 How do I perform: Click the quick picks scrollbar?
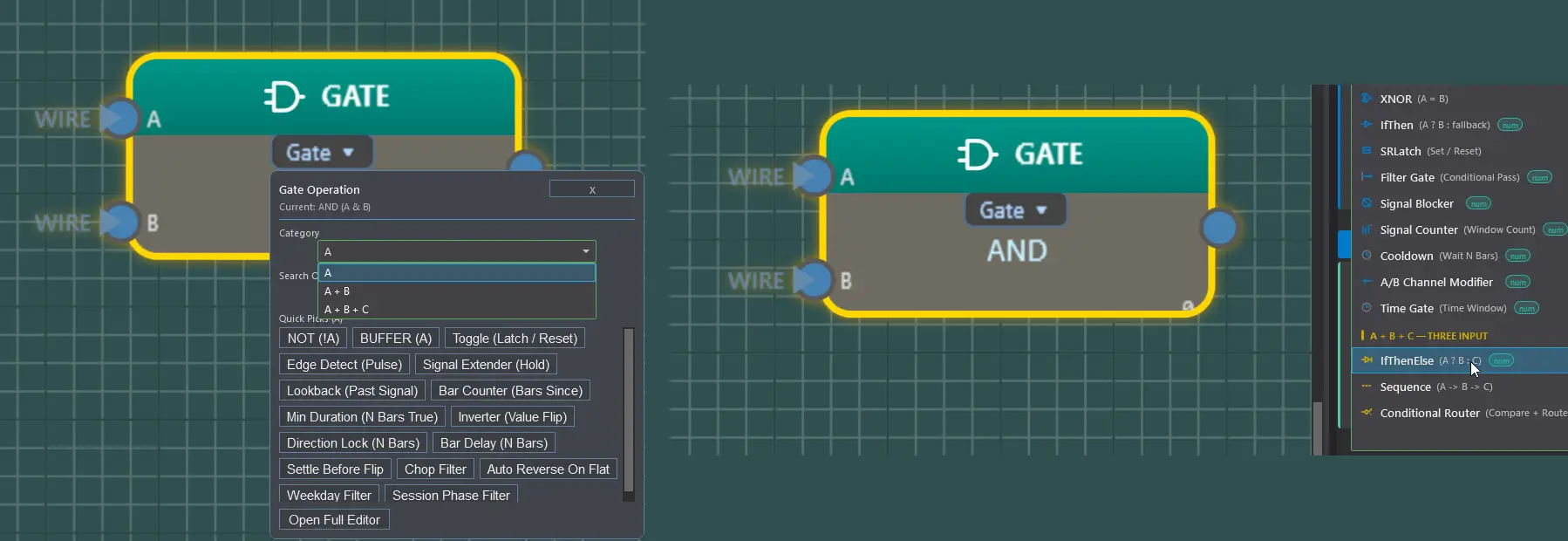629,411
